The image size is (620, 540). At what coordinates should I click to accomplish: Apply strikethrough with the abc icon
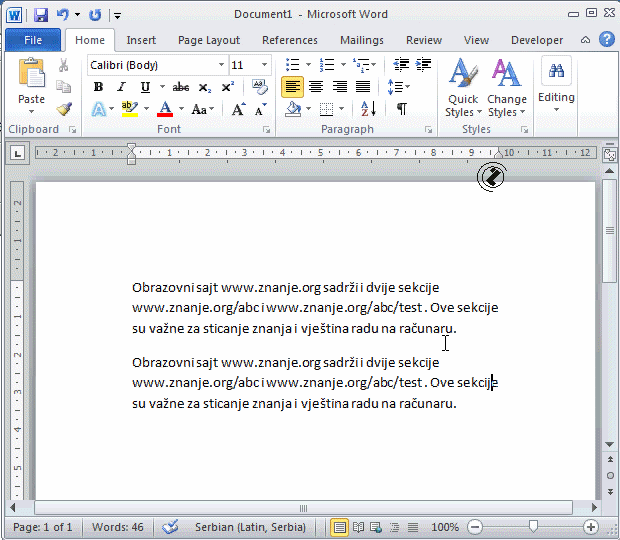181,87
